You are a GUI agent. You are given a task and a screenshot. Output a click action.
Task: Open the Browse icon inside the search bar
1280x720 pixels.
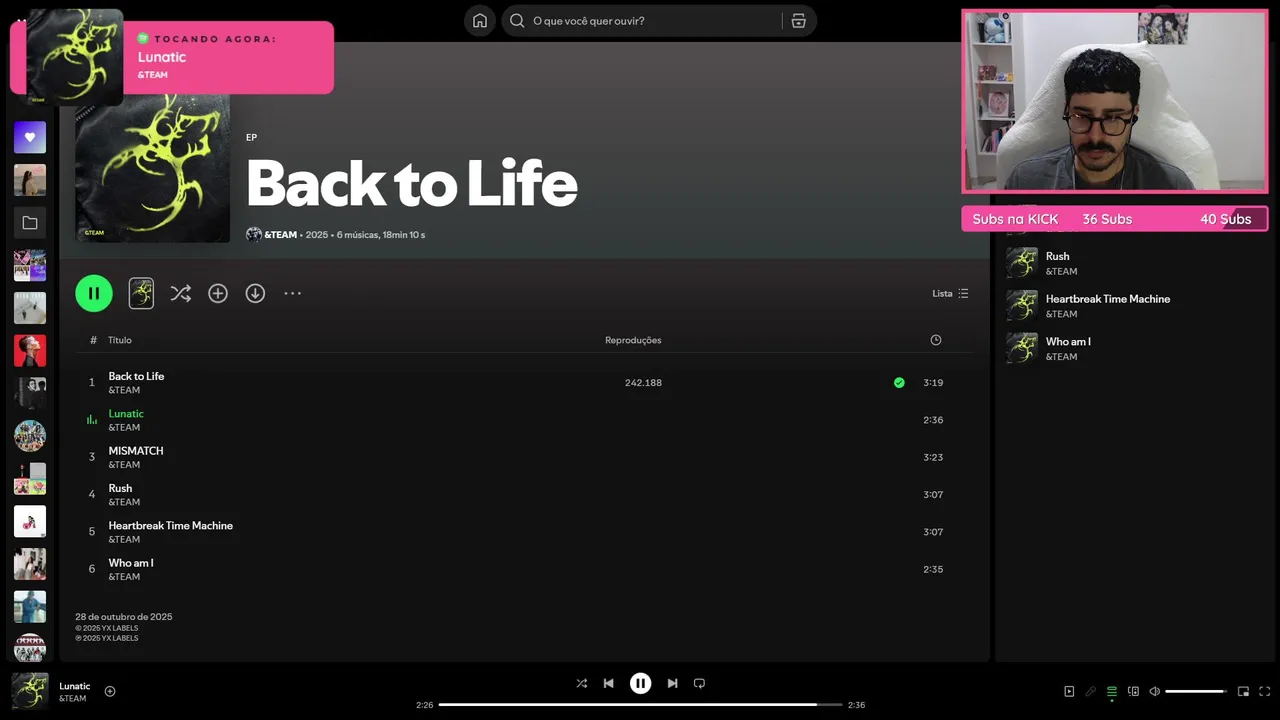tap(798, 21)
